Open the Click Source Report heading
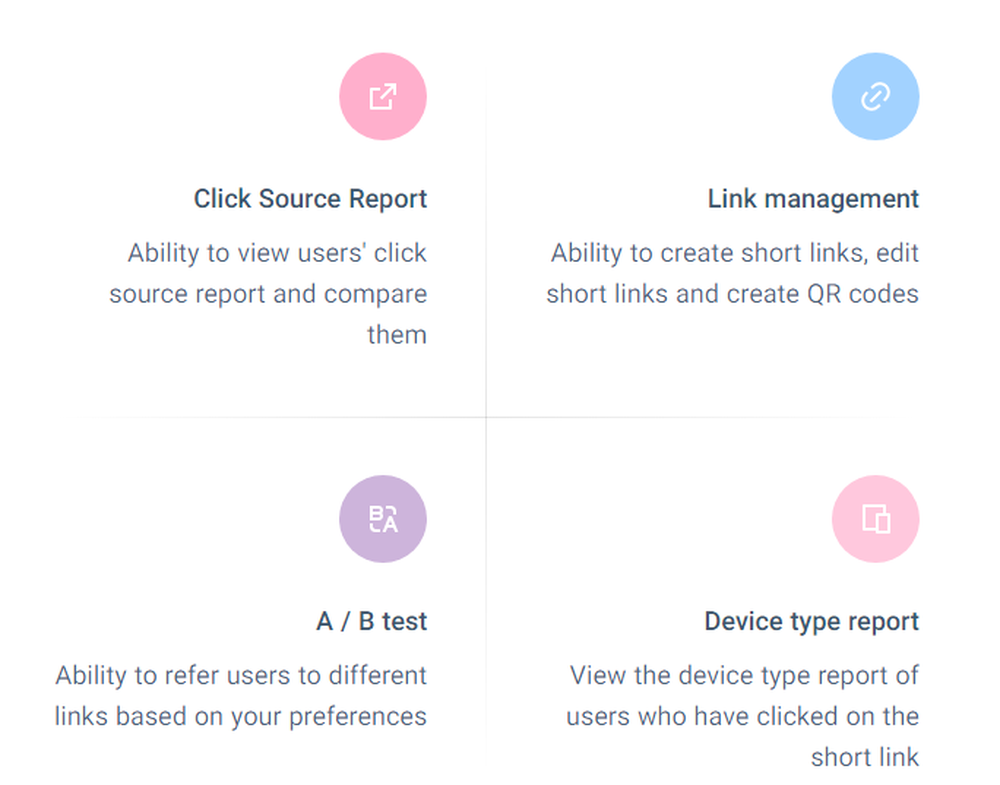 [x=310, y=199]
